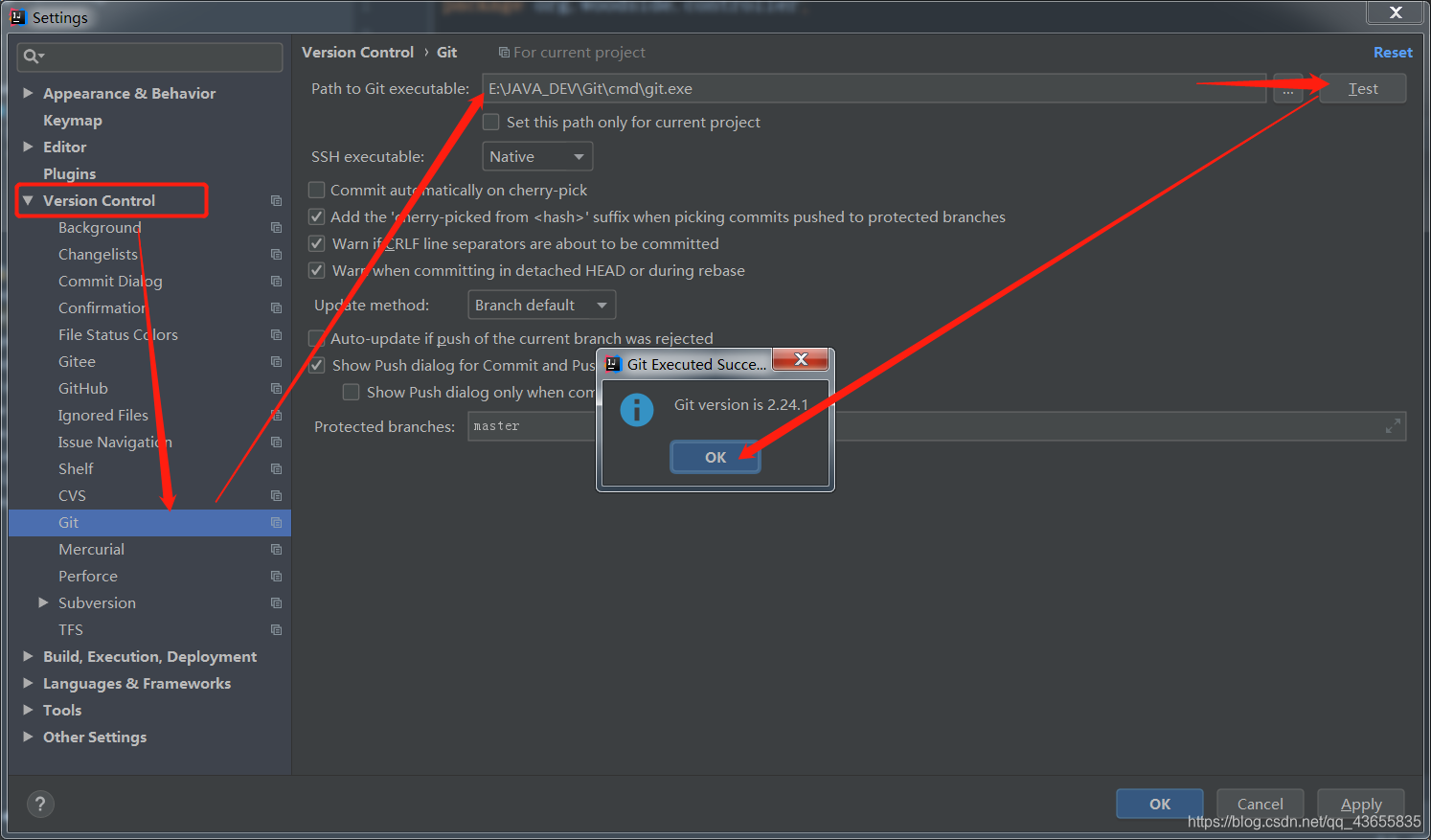Click the project-level icon beside Gitee

(276, 362)
